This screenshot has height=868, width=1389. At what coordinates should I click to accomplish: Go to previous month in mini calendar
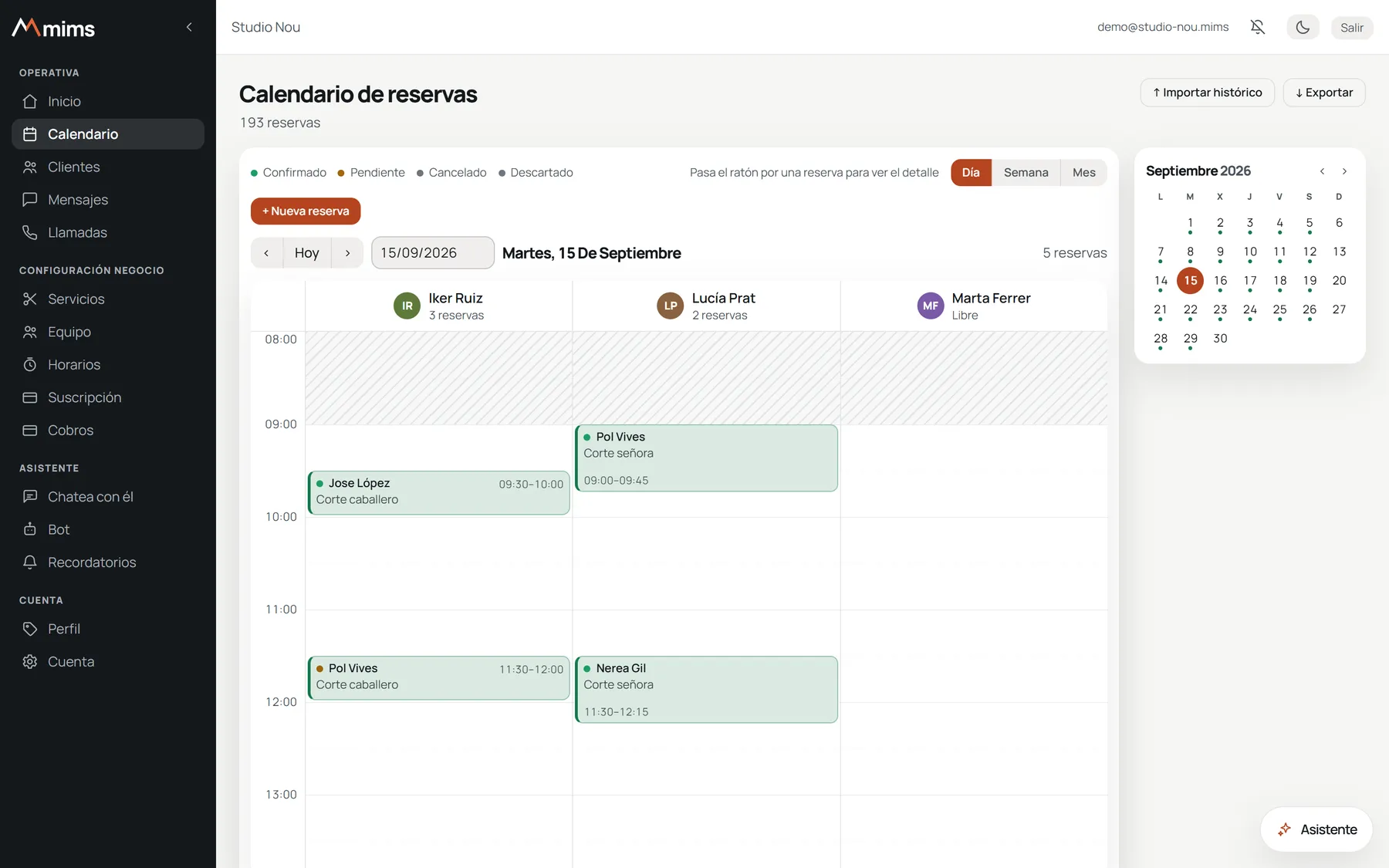(1322, 171)
